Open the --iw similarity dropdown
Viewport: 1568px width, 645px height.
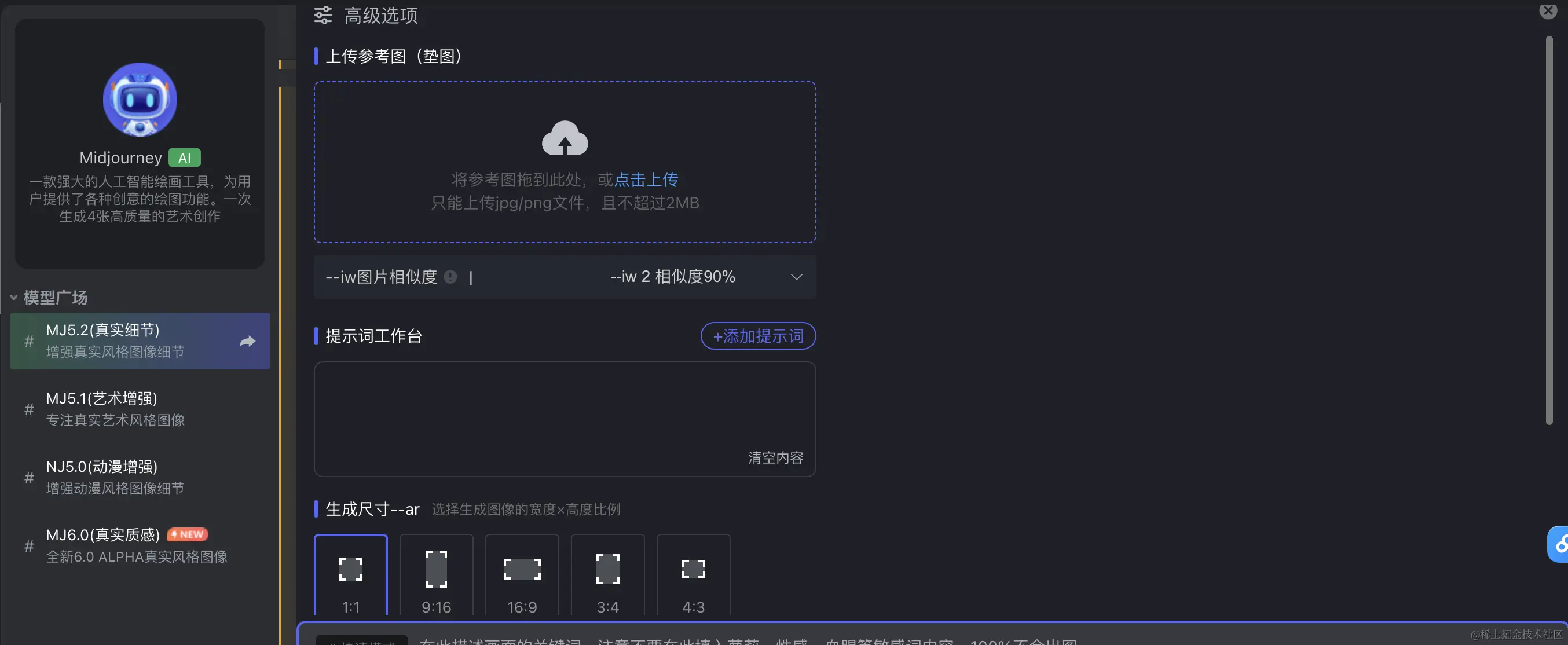(795, 277)
